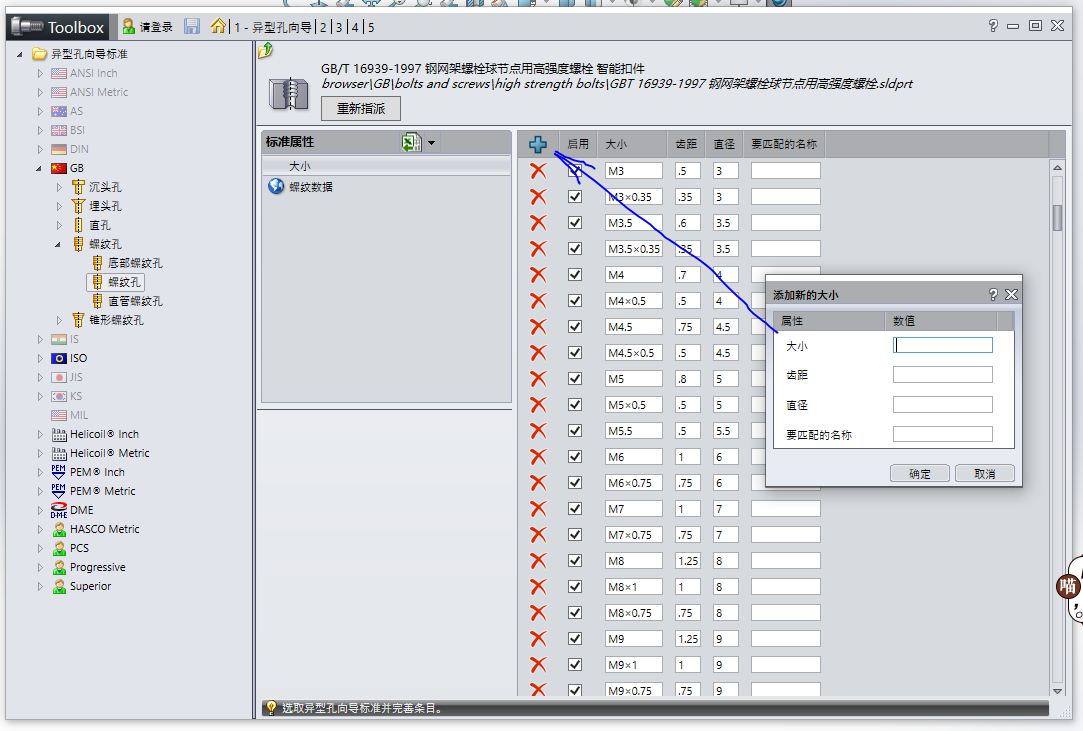Click the 请登录 user login icon
The height and width of the screenshot is (731, 1083).
tap(128, 26)
